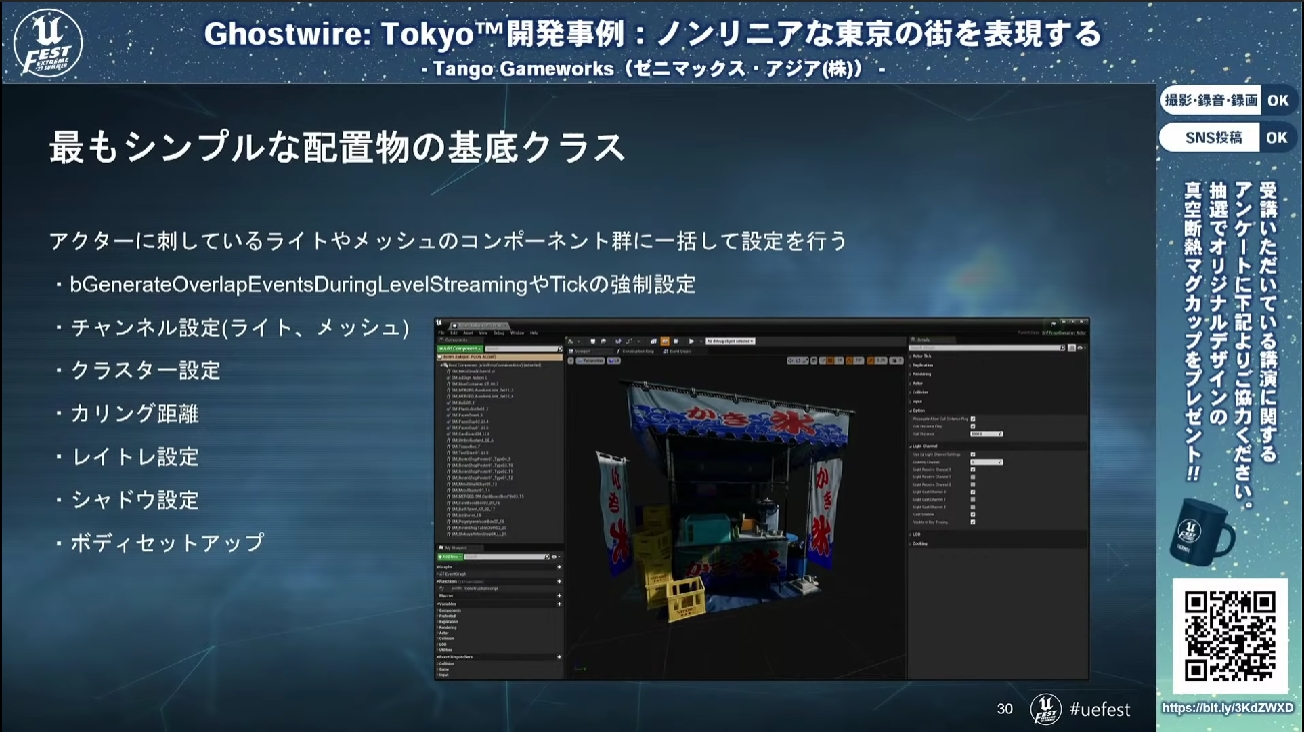Expand the LOD section in Details
This screenshot has height=732, width=1304.
[917, 535]
